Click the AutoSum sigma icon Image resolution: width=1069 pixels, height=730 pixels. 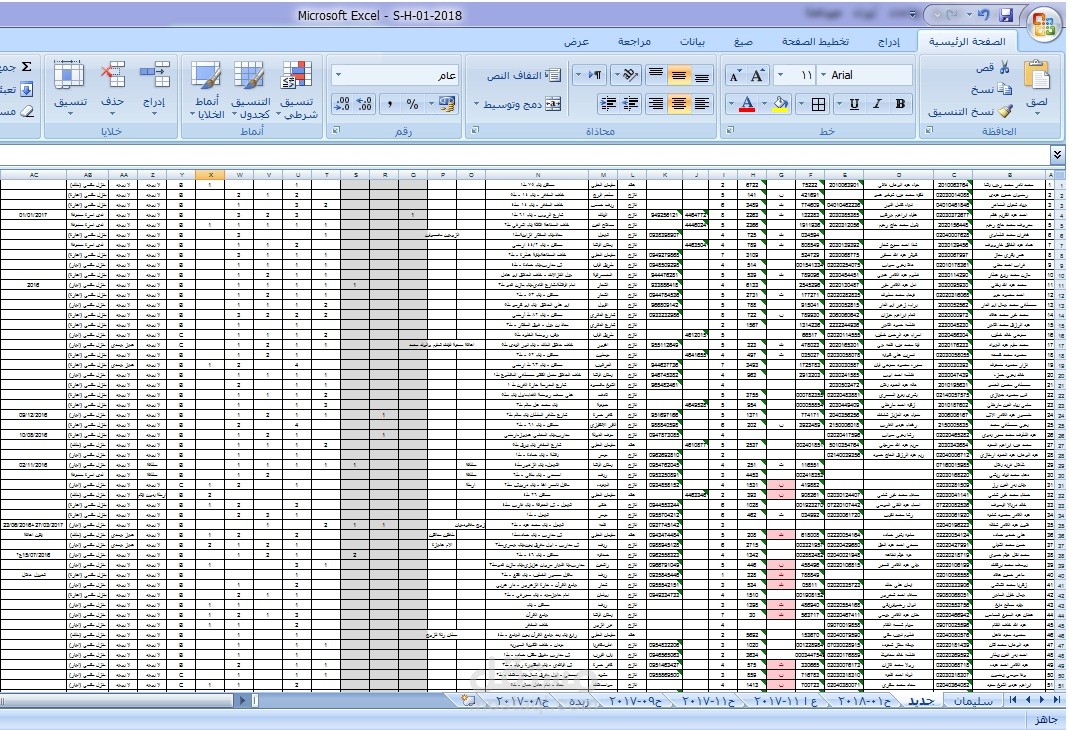(x=27, y=67)
